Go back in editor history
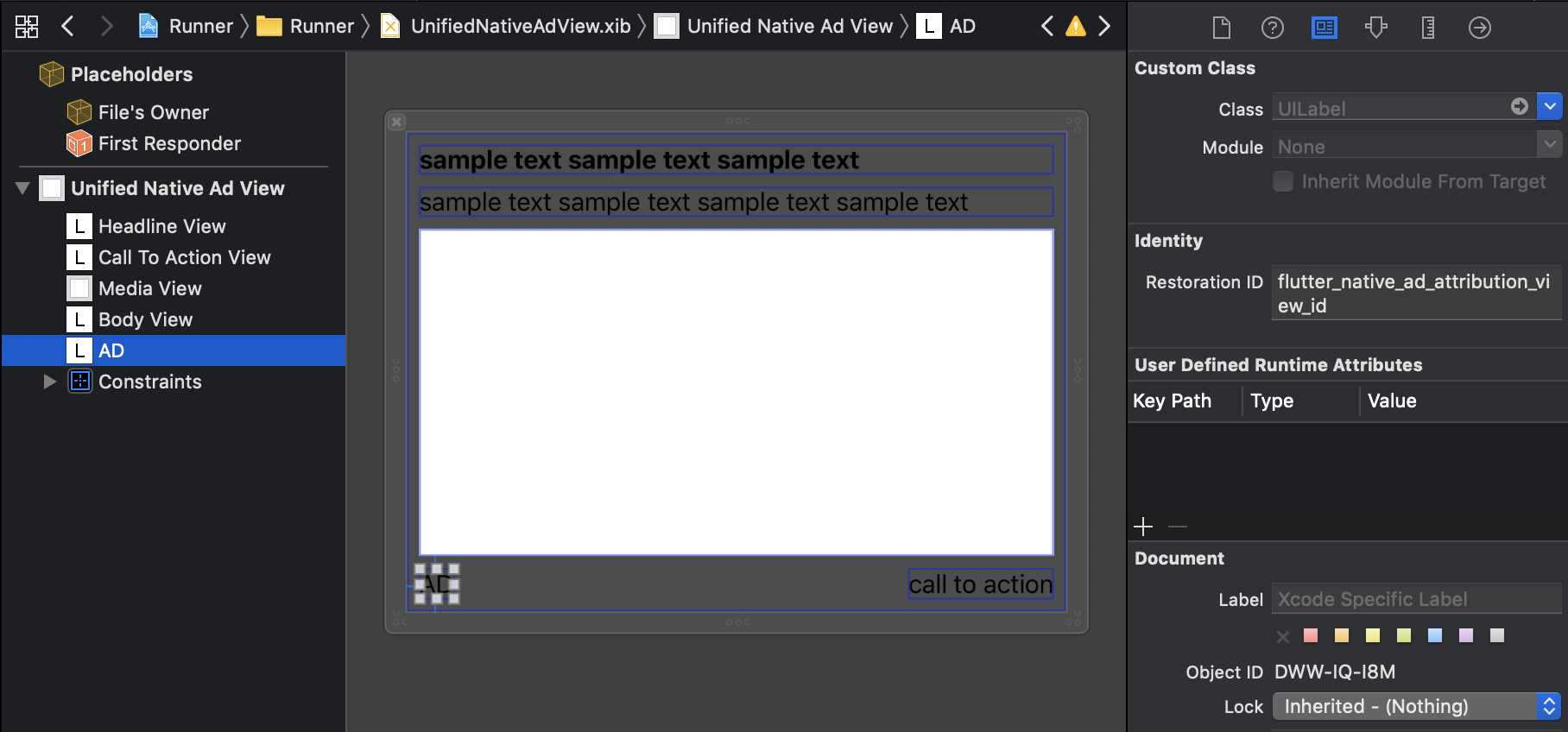 (67, 27)
